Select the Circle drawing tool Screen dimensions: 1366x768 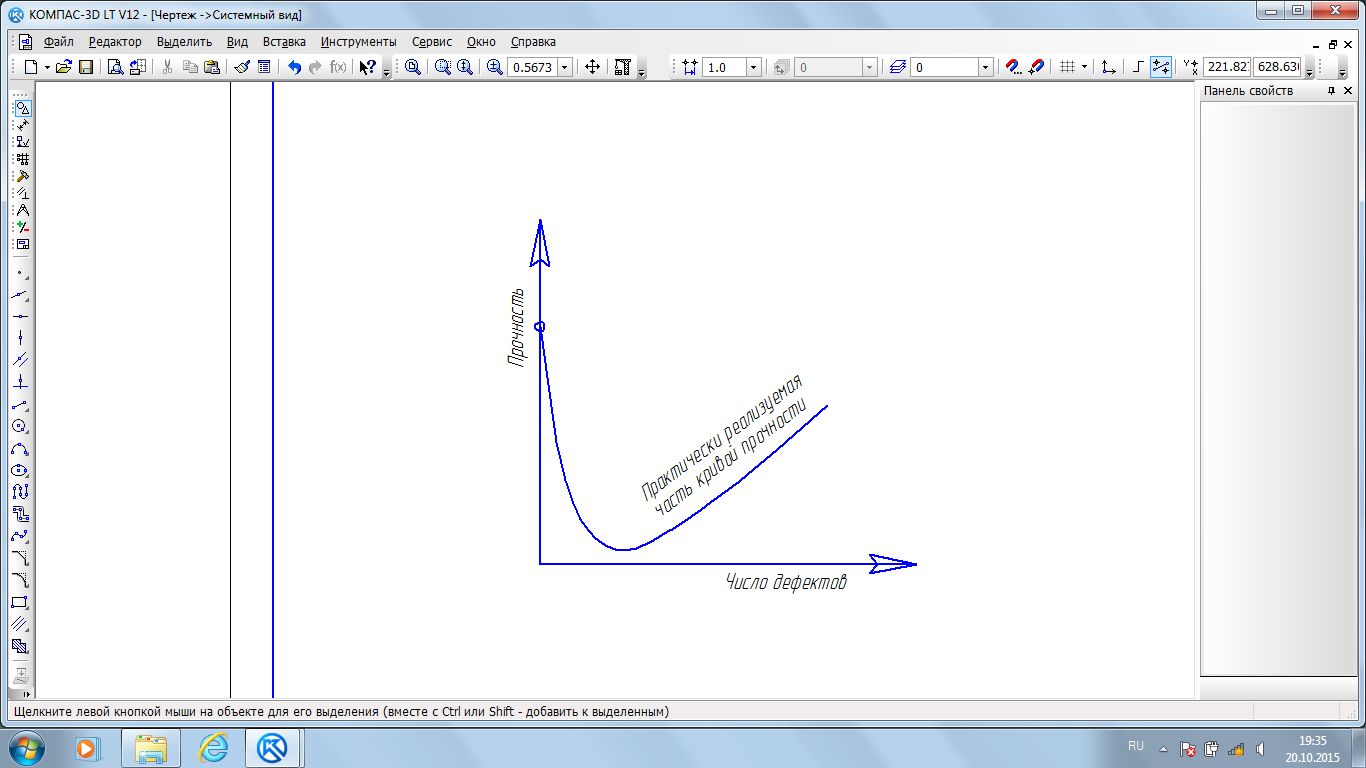(x=20, y=426)
